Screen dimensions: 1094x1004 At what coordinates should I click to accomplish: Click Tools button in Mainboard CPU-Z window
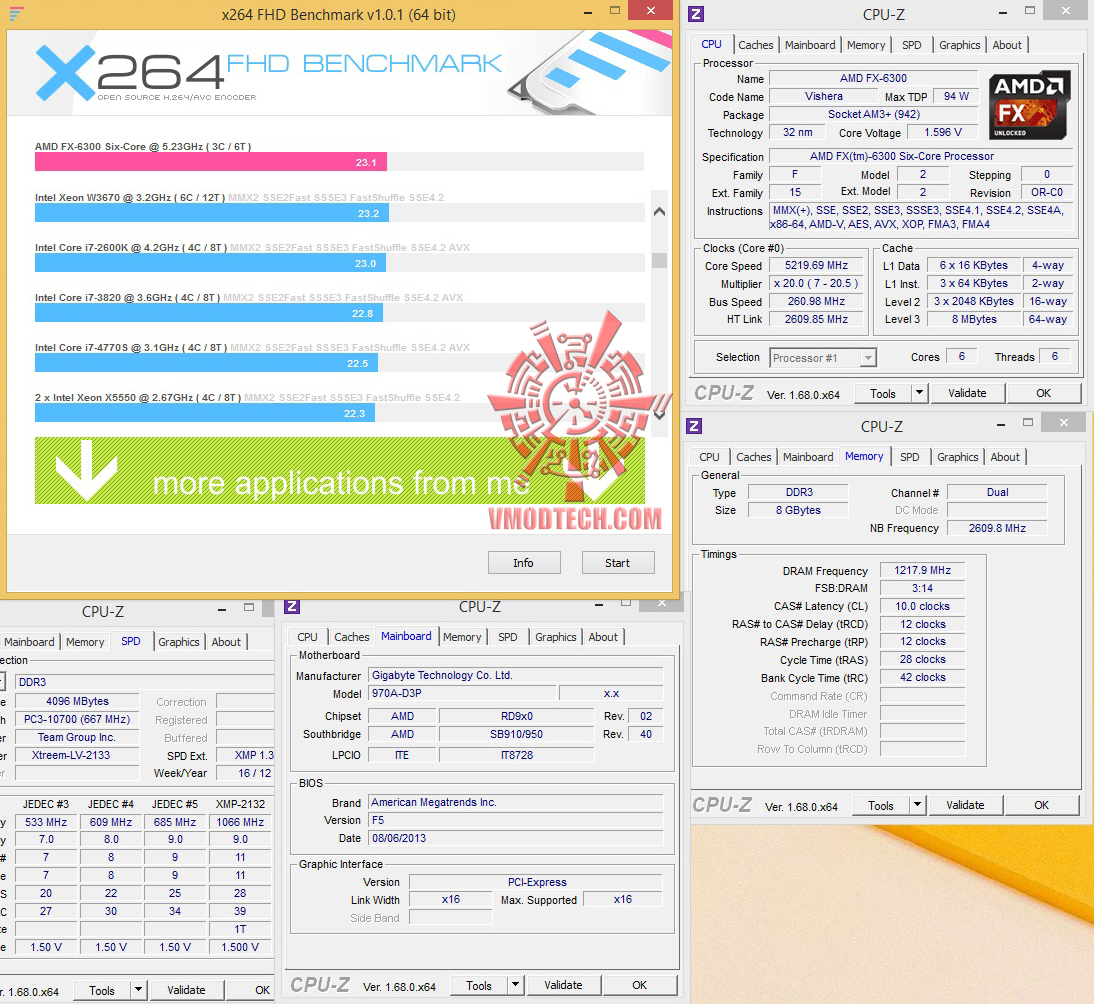pos(479,985)
